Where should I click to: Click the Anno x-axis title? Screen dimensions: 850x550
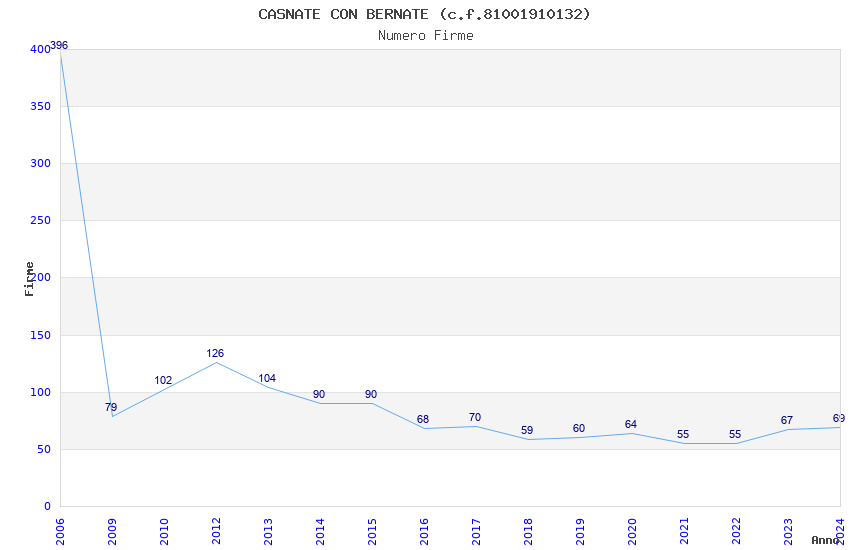[x=825, y=540]
